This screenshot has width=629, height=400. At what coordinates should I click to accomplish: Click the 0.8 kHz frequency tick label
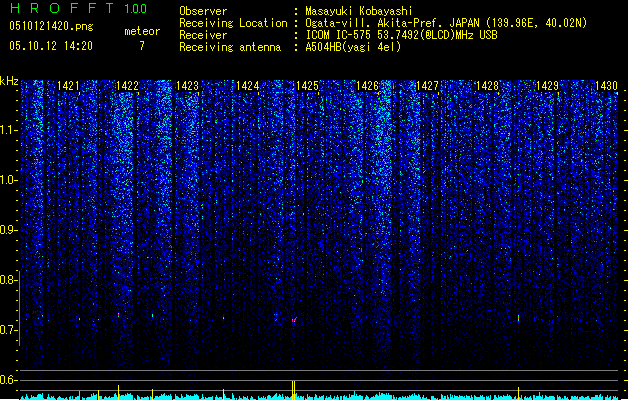(x=8, y=280)
